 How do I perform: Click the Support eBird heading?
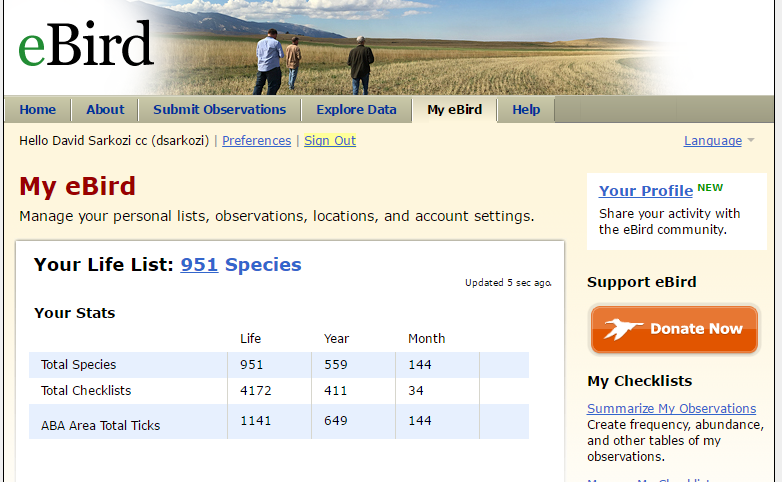pyautogui.click(x=641, y=282)
